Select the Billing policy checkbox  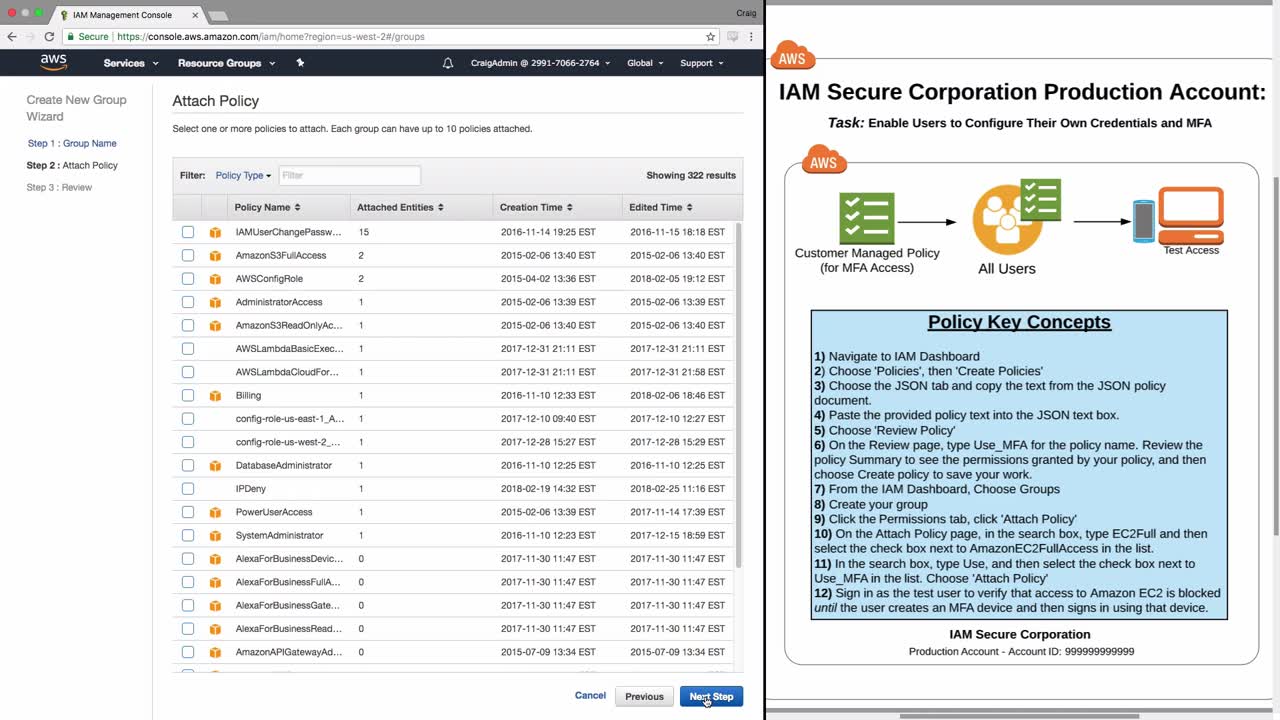click(x=188, y=396)
